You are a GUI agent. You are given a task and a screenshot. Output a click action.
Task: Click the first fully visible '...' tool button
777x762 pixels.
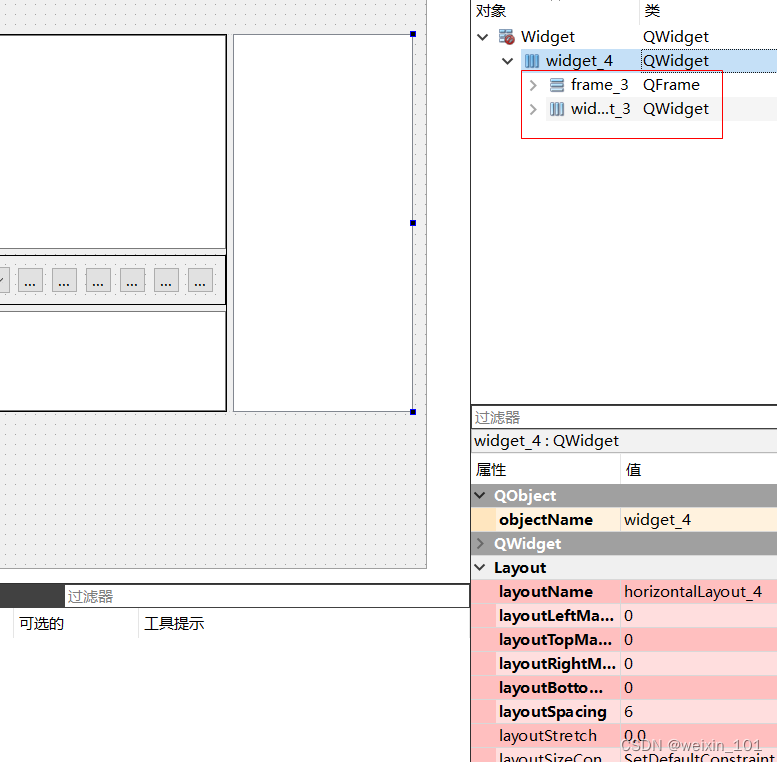[x=30, y=280]
